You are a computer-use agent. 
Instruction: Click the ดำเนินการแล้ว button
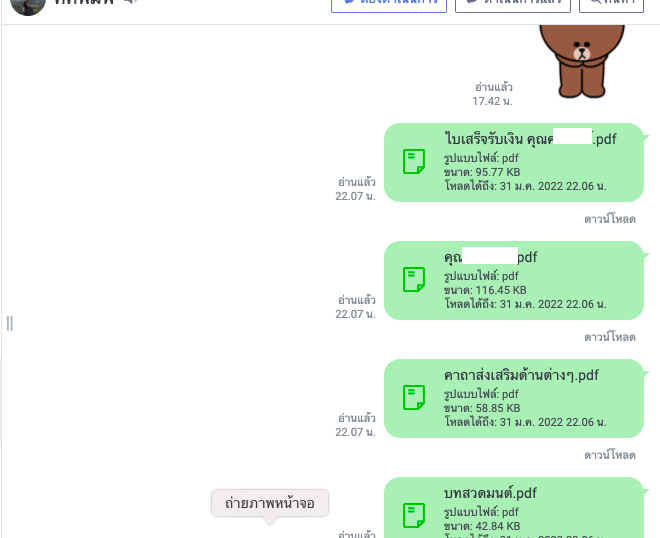click(513, 4)
